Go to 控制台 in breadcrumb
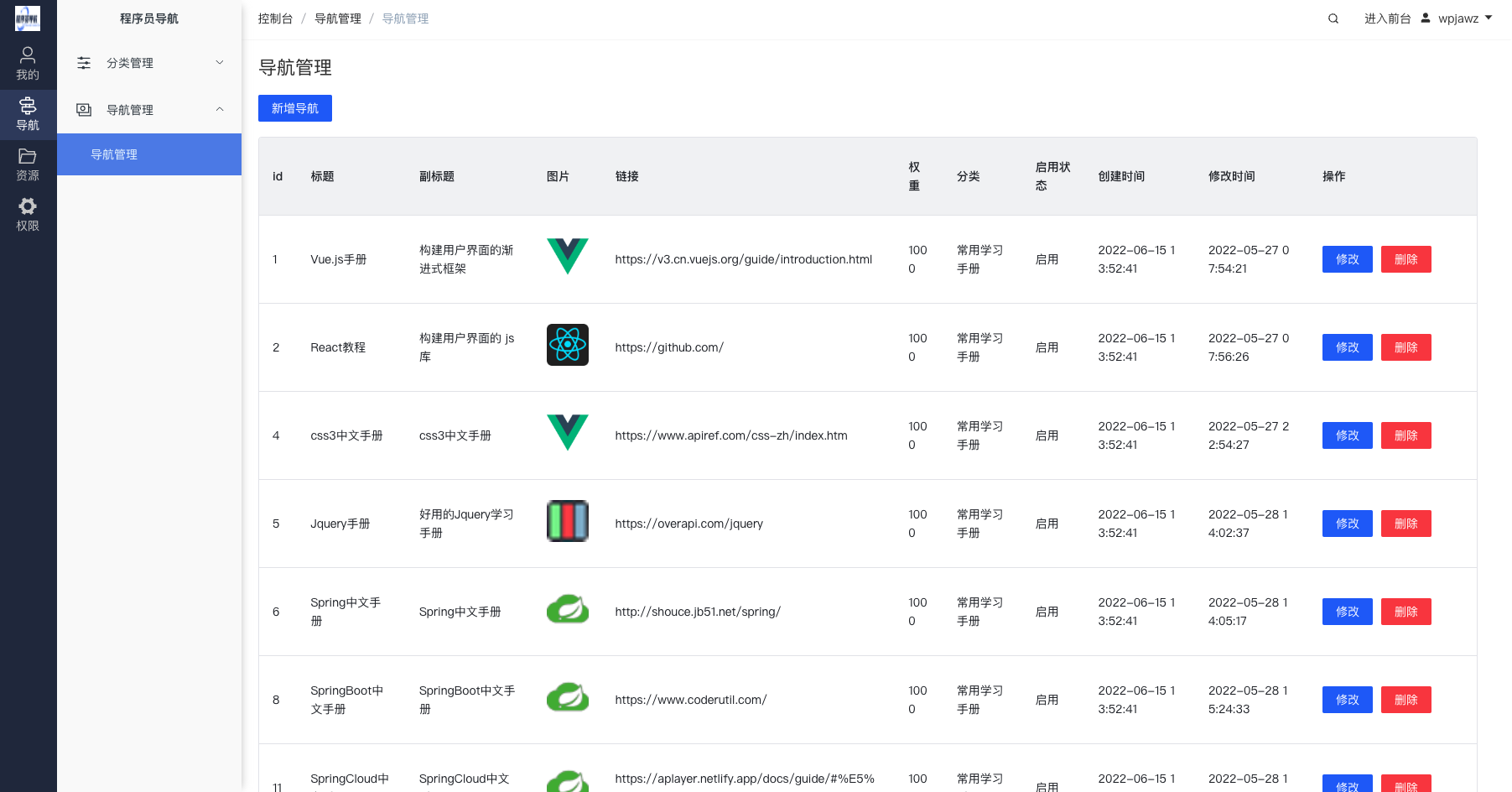The image size is (1512, 792). tap(275, 18)
